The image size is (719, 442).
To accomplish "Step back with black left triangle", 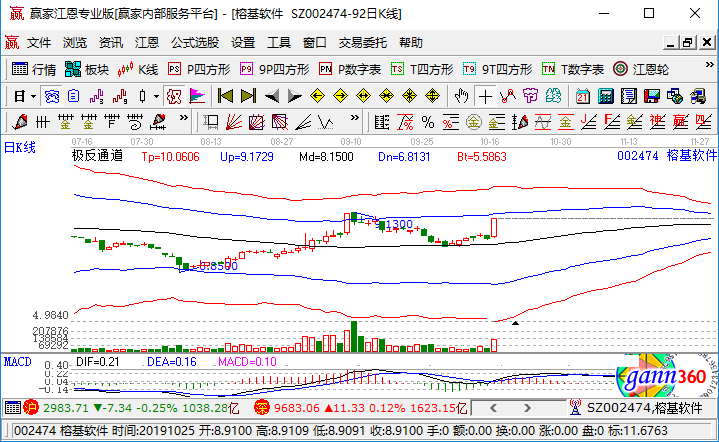I will (272, 97).
